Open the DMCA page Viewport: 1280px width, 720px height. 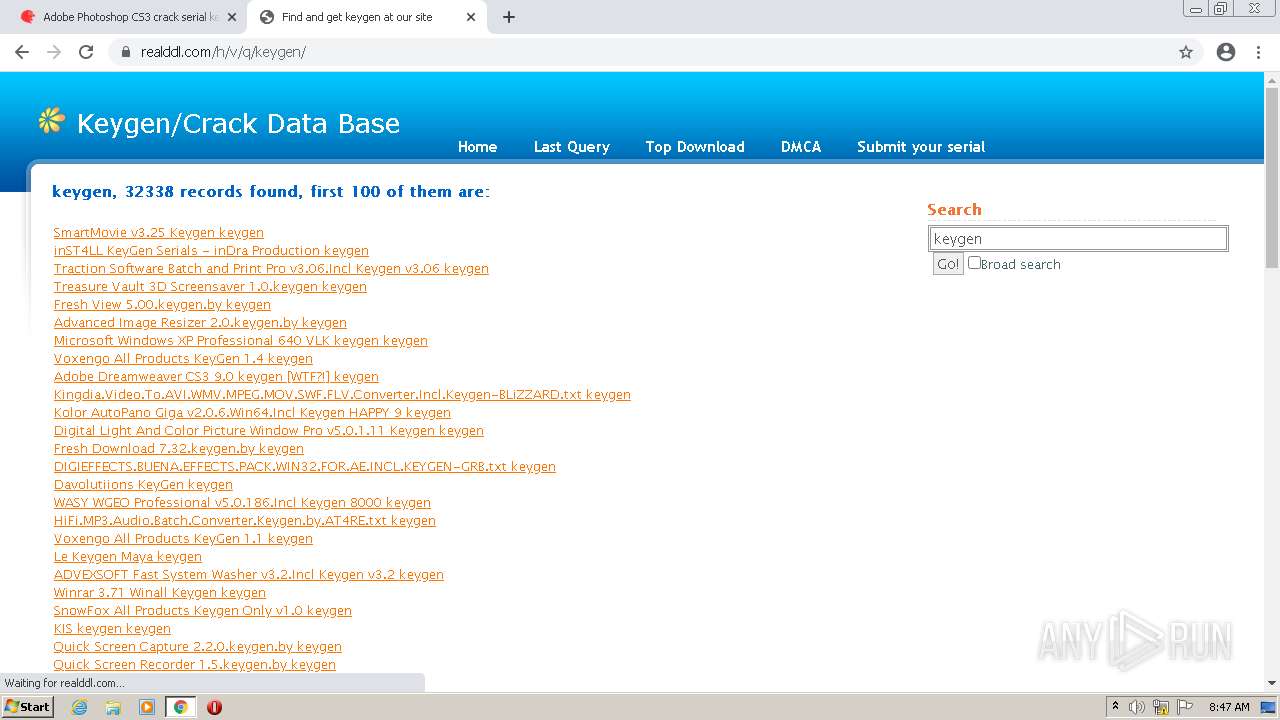pyautogui.click(x=801, y=147)
